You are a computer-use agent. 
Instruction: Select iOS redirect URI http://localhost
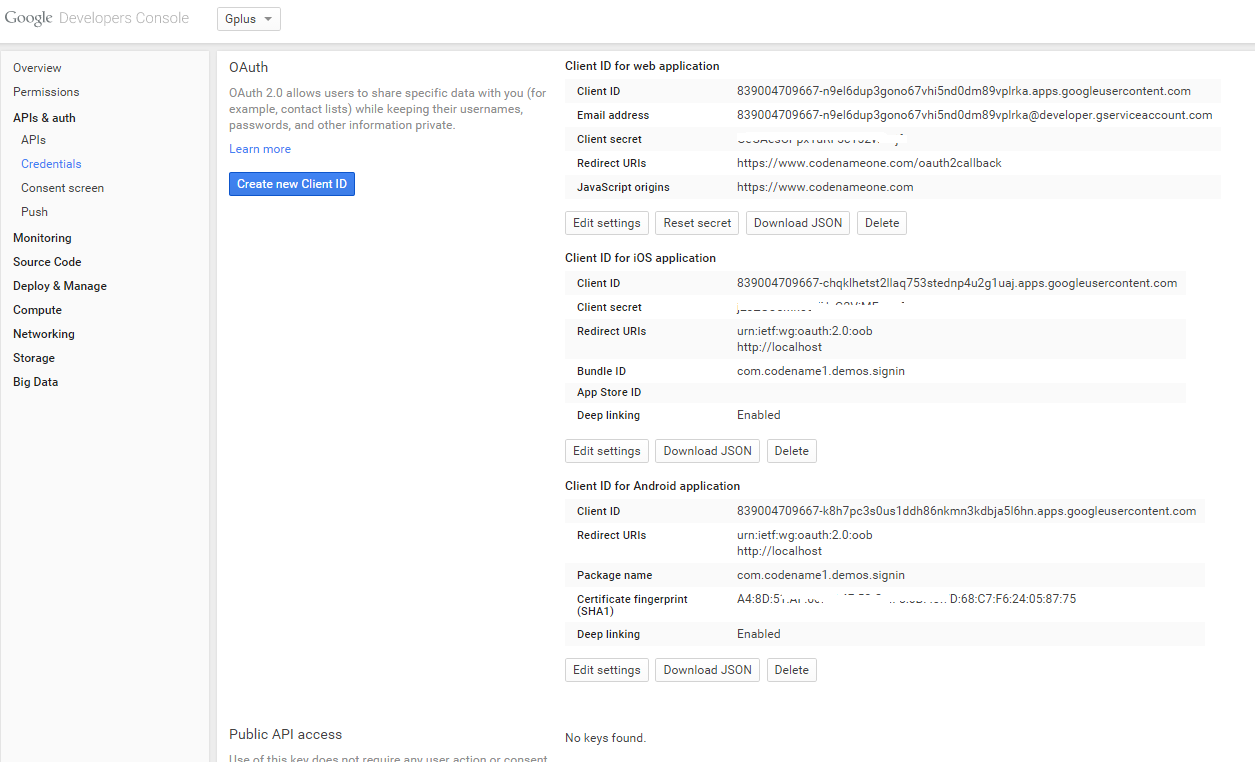click(780, 347)
